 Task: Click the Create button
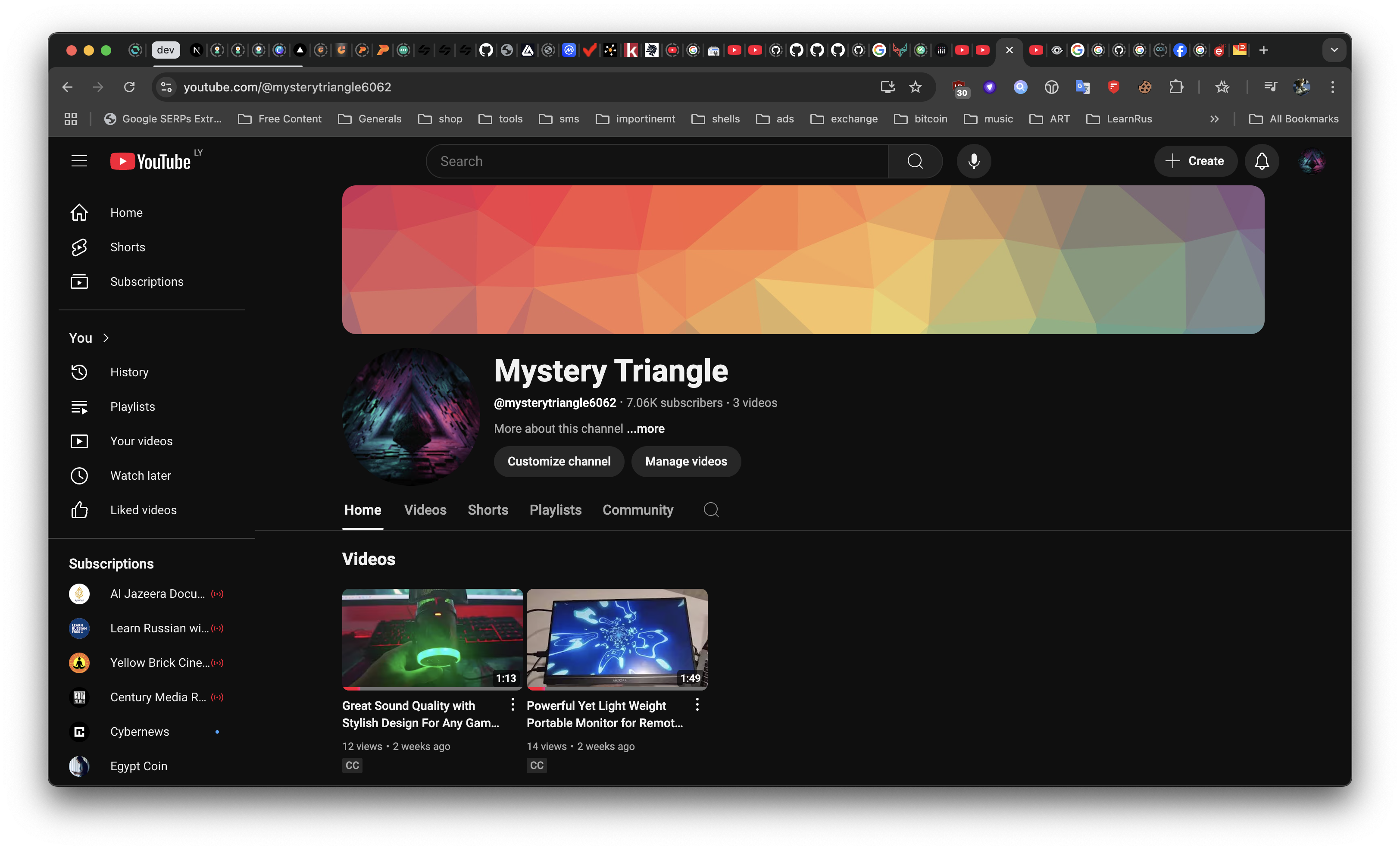click(x=1195, y=161)
